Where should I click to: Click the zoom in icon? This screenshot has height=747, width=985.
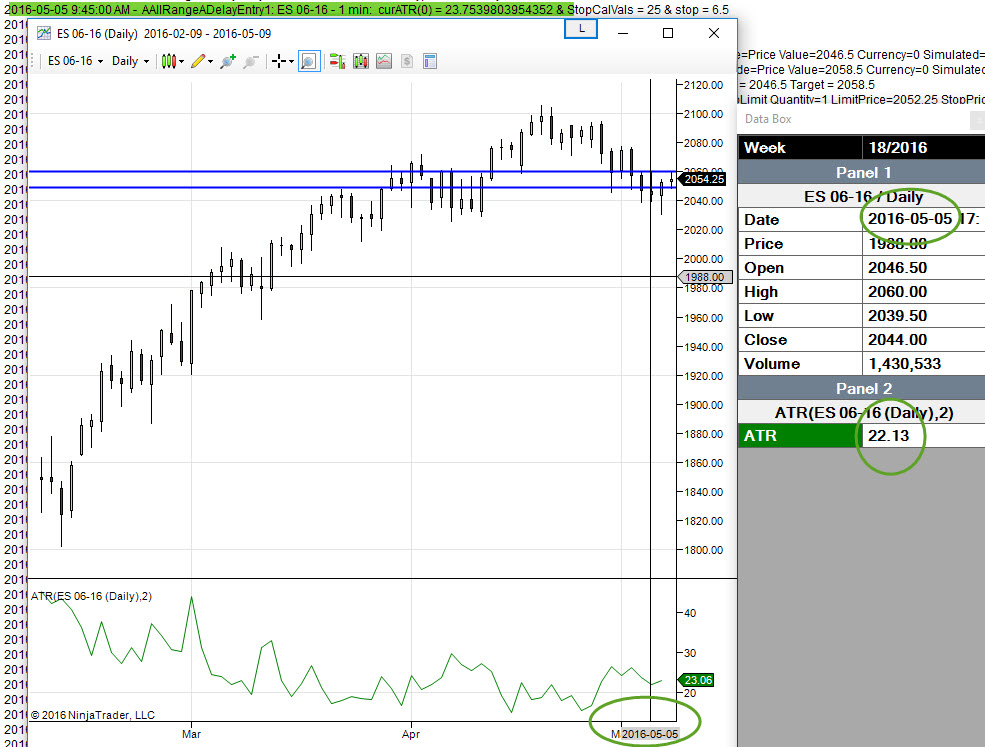tap(227, 61)
